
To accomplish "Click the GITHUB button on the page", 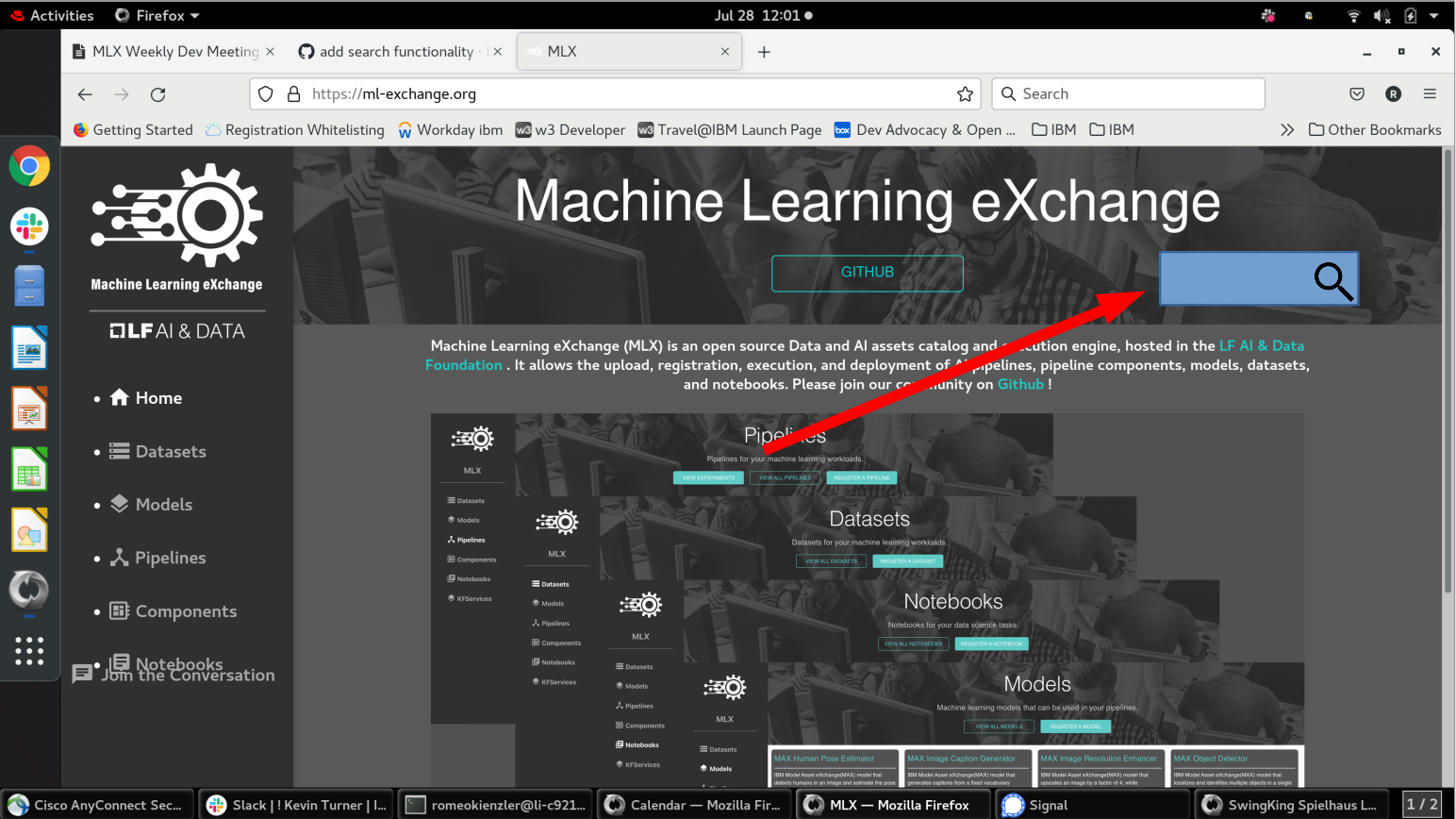I will point(867,272).
